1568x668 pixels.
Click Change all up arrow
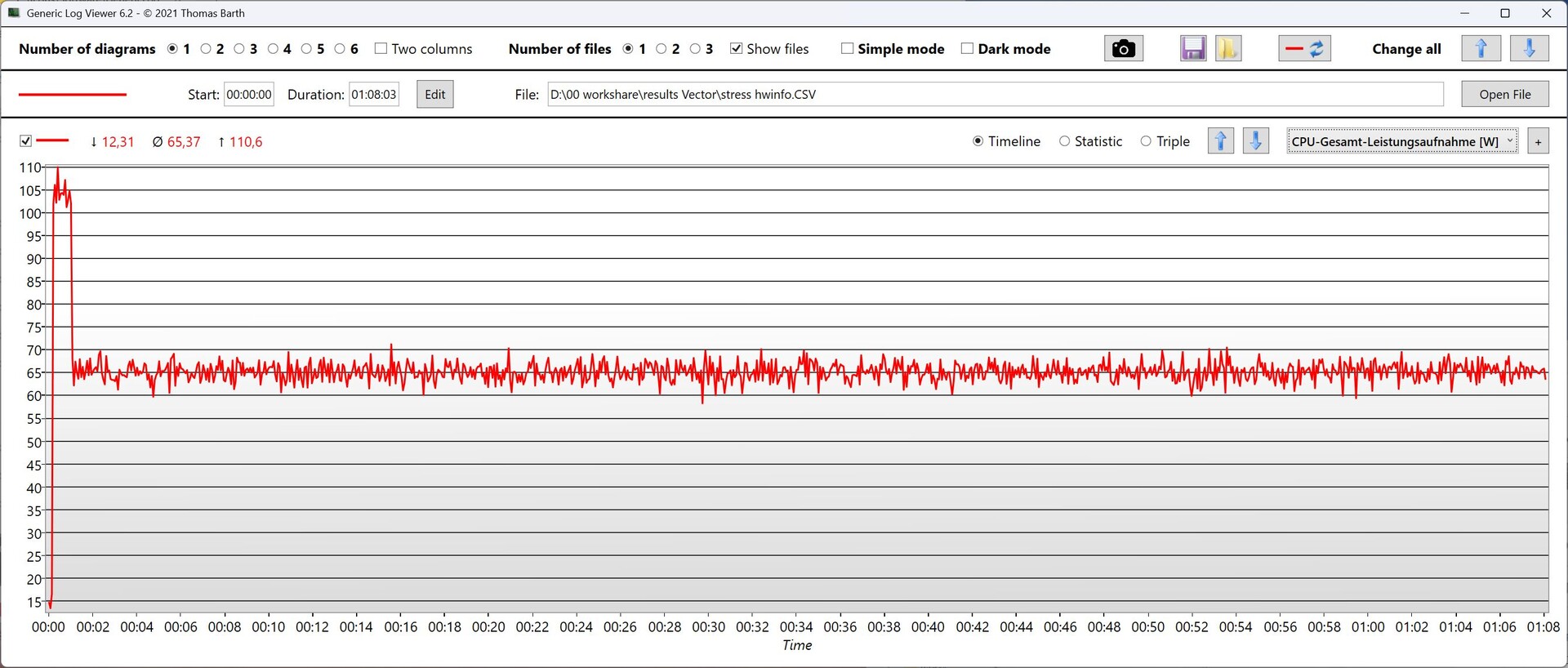pyautogui.click(x=1481, y=49)
